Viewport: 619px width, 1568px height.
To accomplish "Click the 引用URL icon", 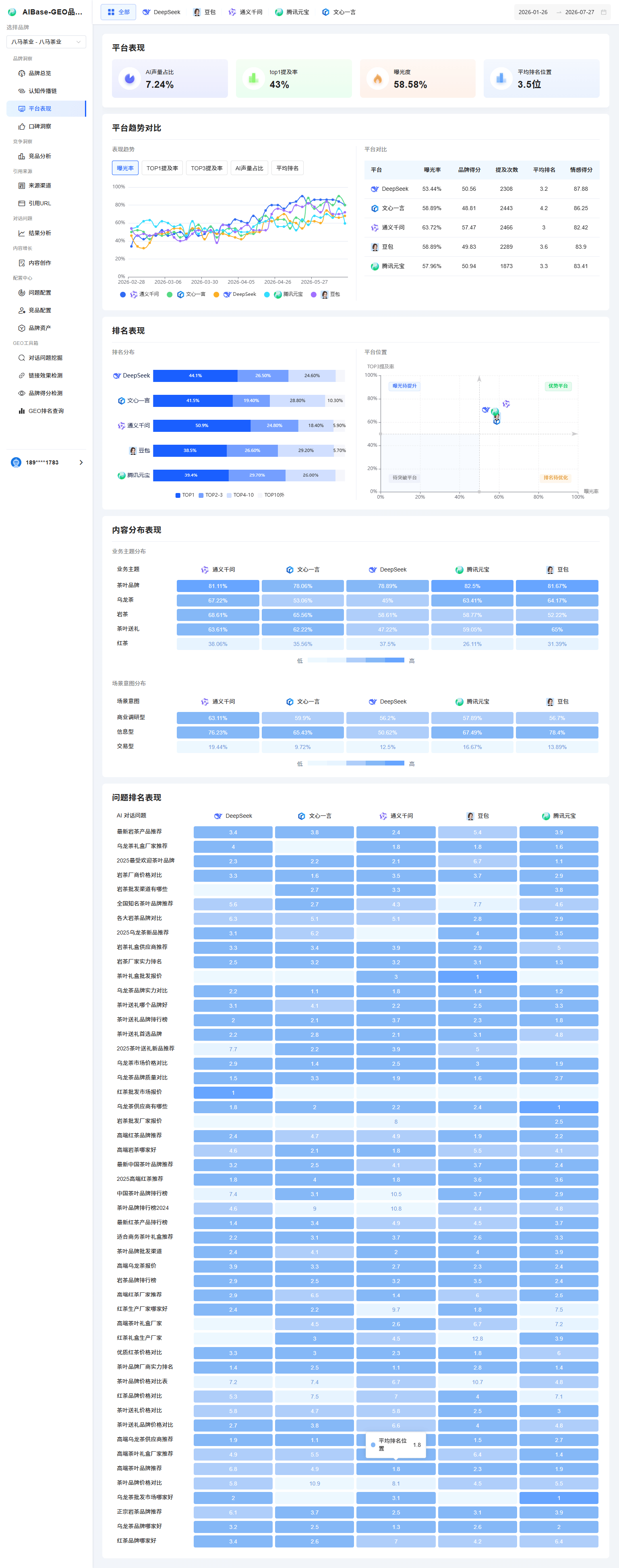I will tap(21, 203).
